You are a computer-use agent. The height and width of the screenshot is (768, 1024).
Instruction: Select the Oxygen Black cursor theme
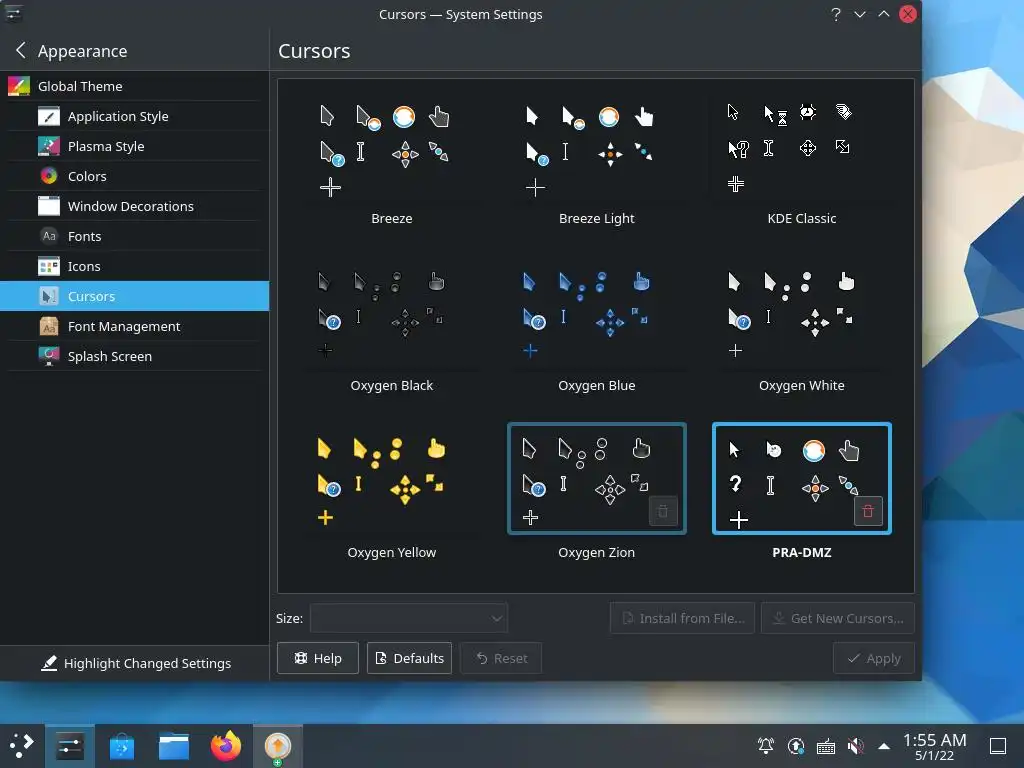click(x=391, y=329)
